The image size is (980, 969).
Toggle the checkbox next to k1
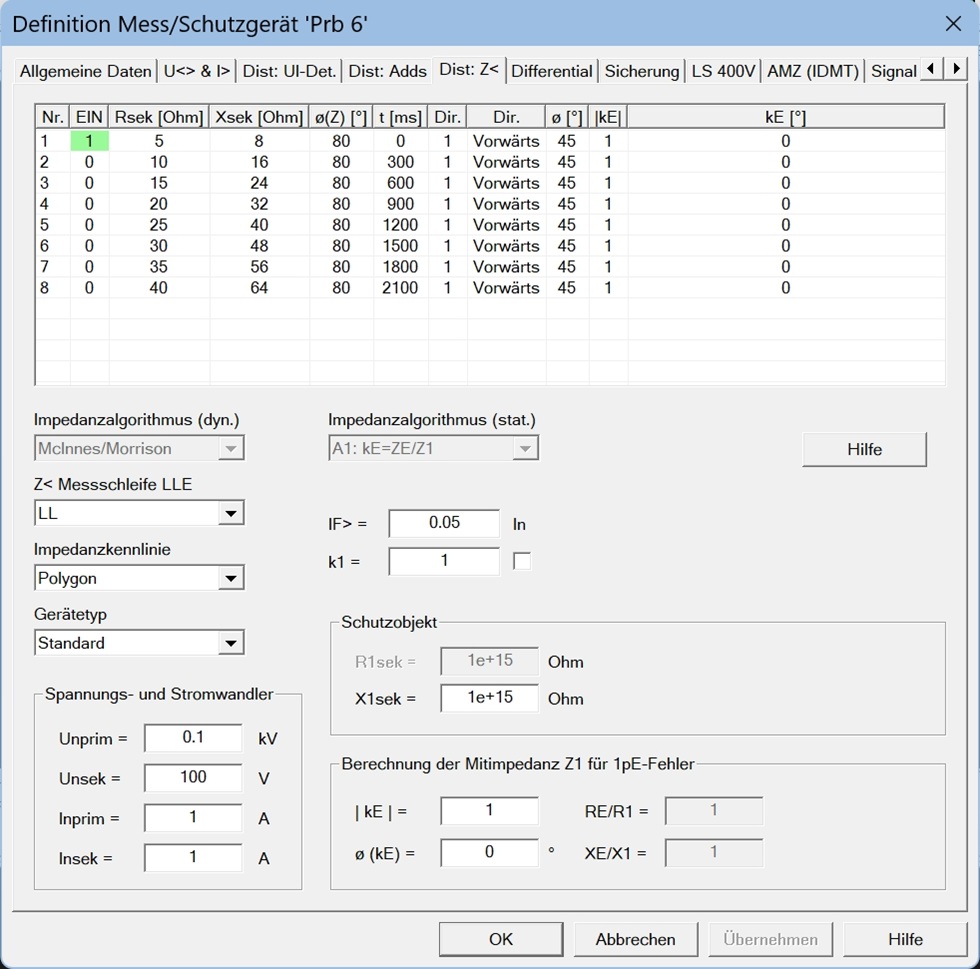coord(521,562)
